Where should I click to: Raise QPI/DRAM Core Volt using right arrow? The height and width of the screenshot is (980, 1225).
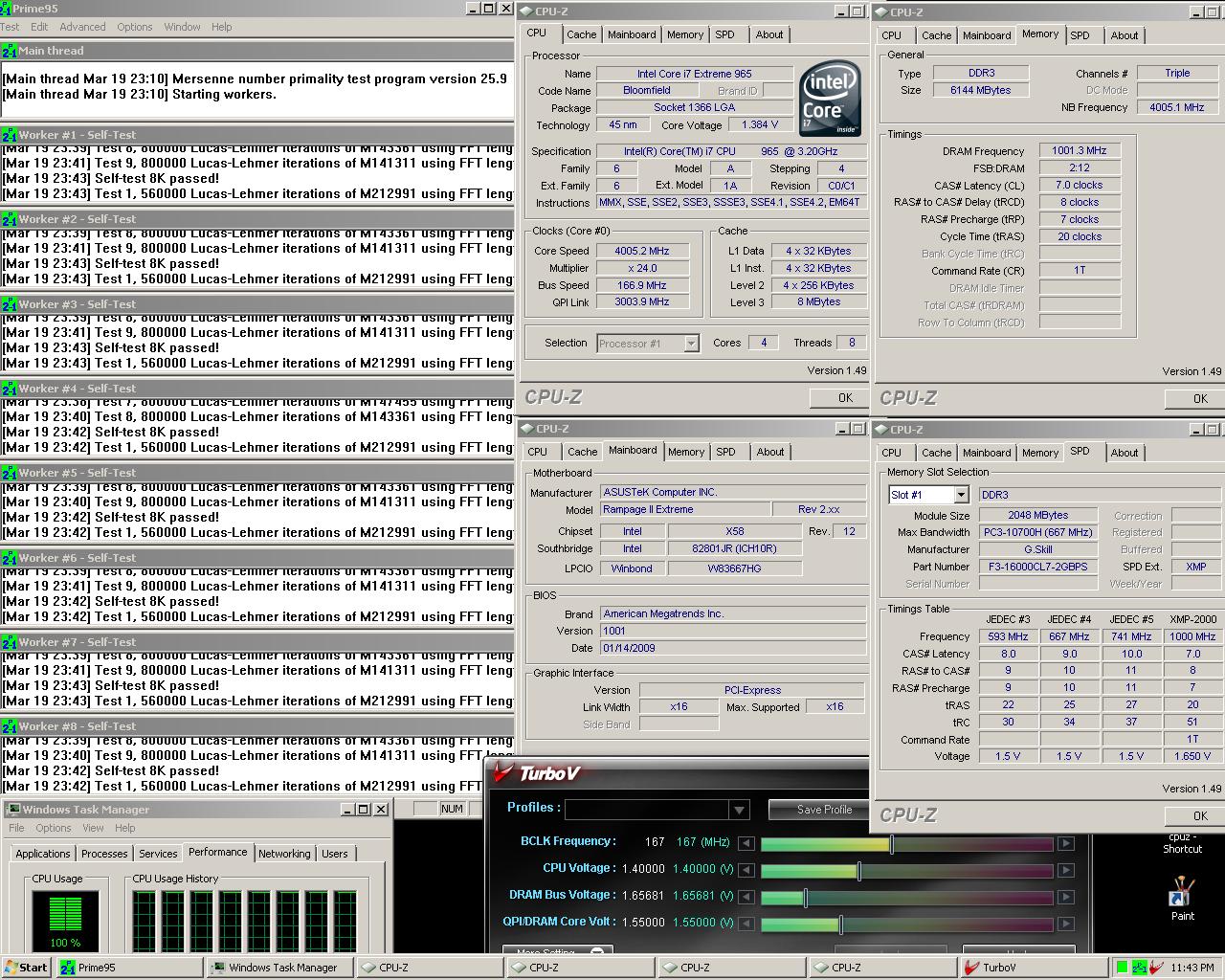click(1065, 924)
